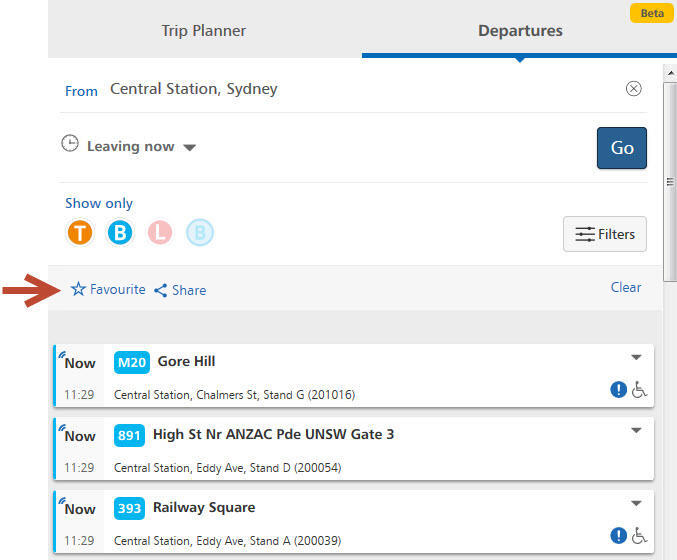Select the Departures tab
This screenshot has height=560, width=677.
[x=520, y=31]
